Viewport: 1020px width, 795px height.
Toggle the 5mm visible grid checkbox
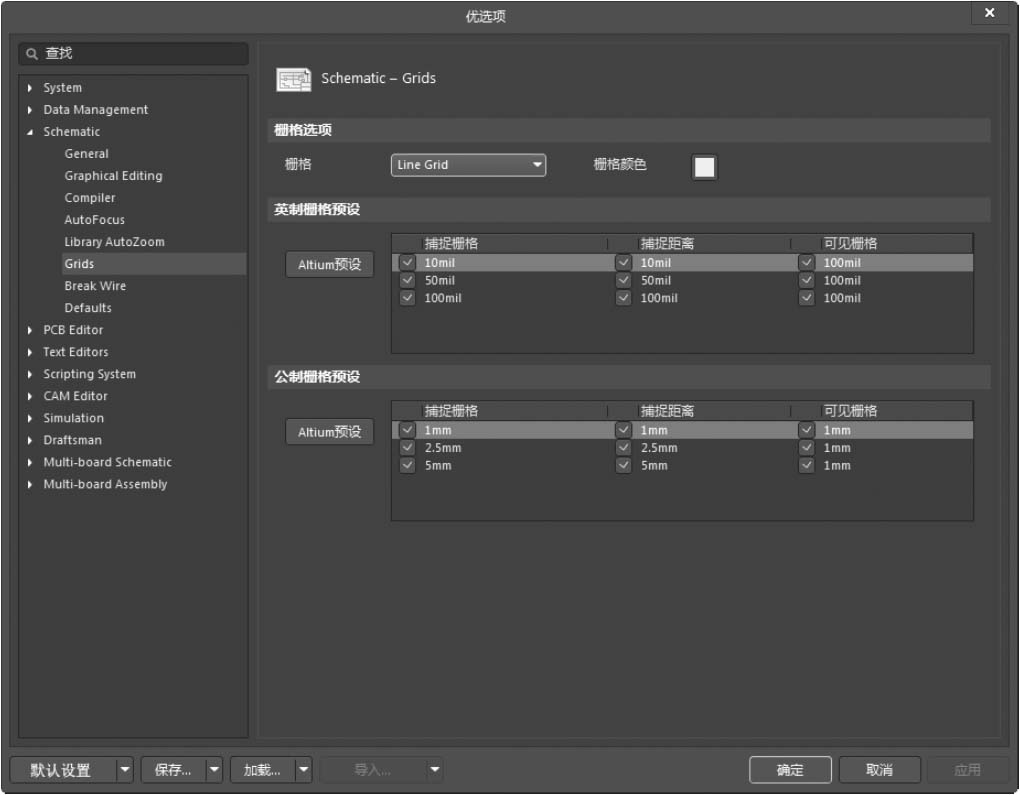tap(806, 466)
